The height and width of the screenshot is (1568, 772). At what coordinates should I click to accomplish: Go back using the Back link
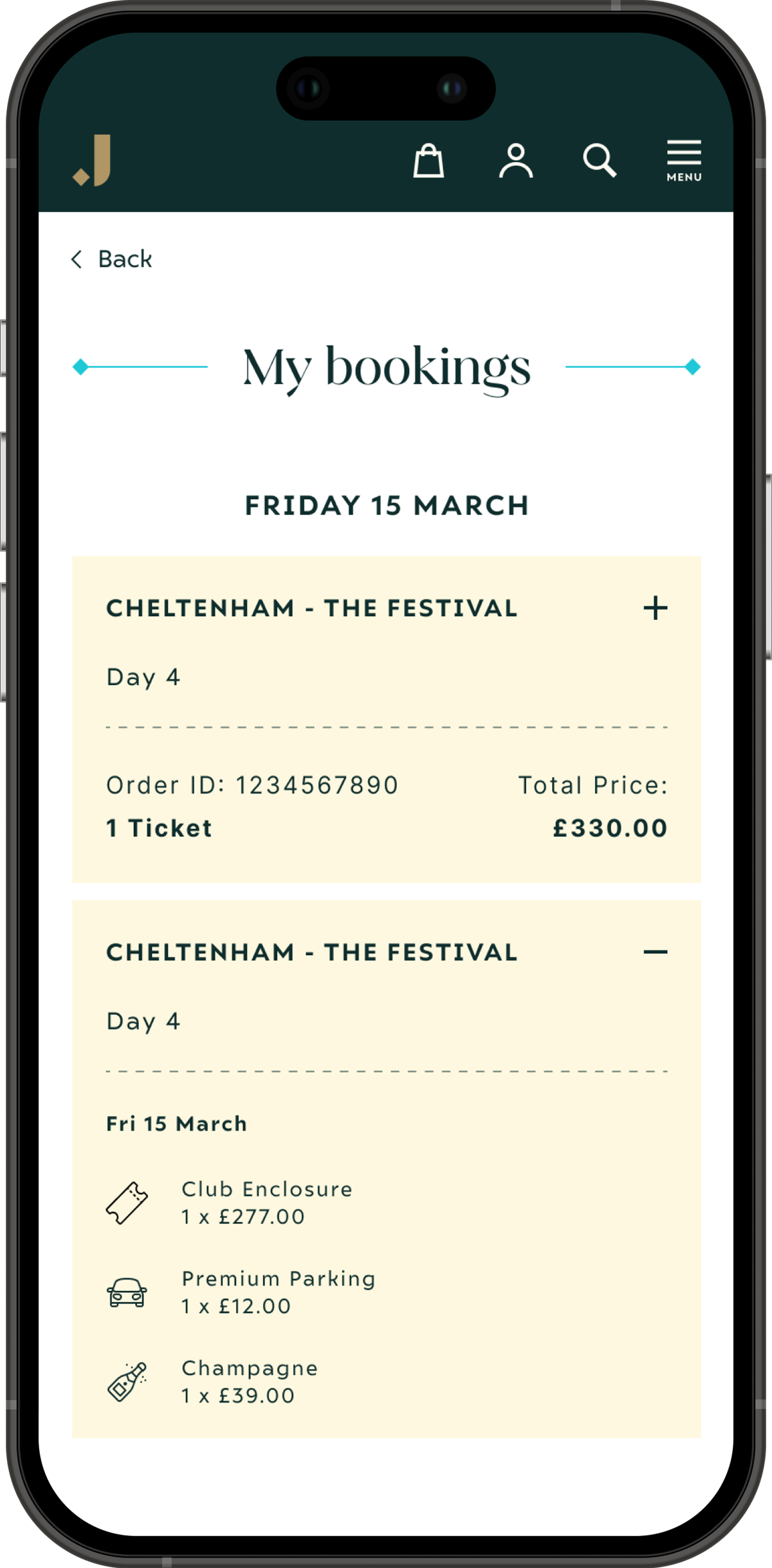pyautogui.click(x=125, y=259)
